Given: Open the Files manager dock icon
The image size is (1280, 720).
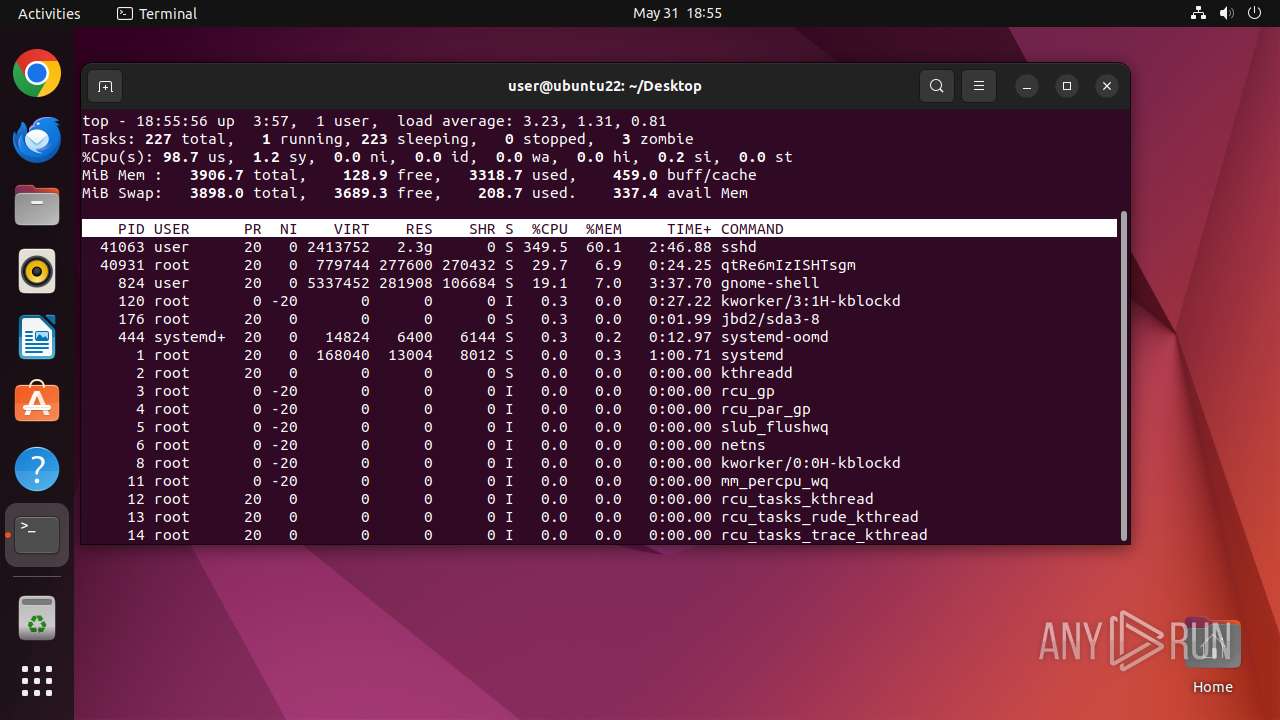Looking at the screenshot, I should pyautogui.click(x=37, y=206).
